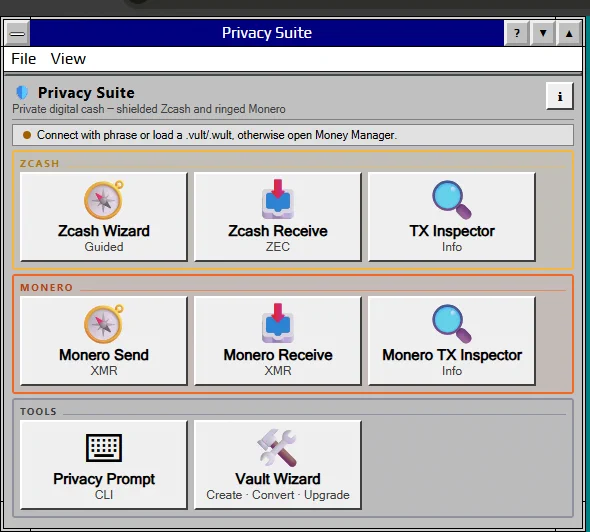Screen dimensions: 590x532
Task: Open TX Inspector magnifying glass icon
Action: (x=452, y=200)
